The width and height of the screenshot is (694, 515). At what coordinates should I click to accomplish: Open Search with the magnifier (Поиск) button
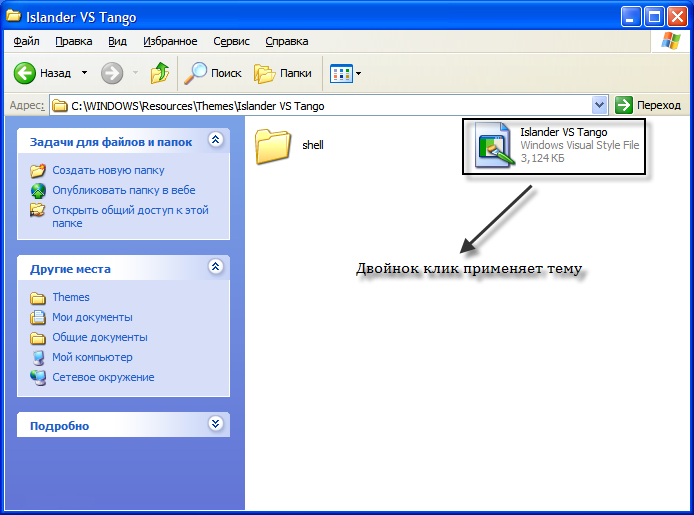coord(213,73)
